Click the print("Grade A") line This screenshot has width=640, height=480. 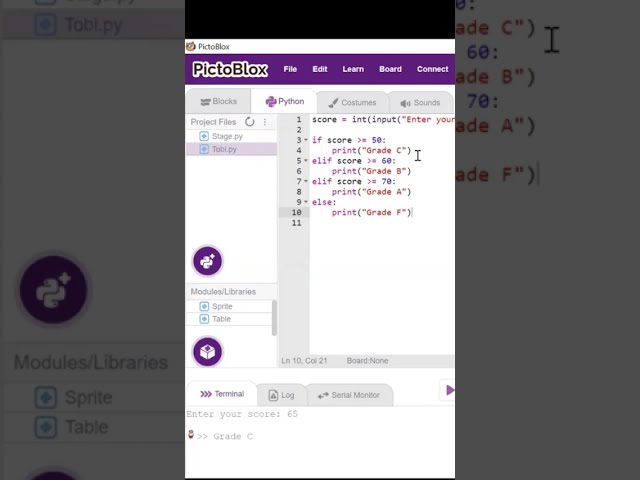click(371, 192)
